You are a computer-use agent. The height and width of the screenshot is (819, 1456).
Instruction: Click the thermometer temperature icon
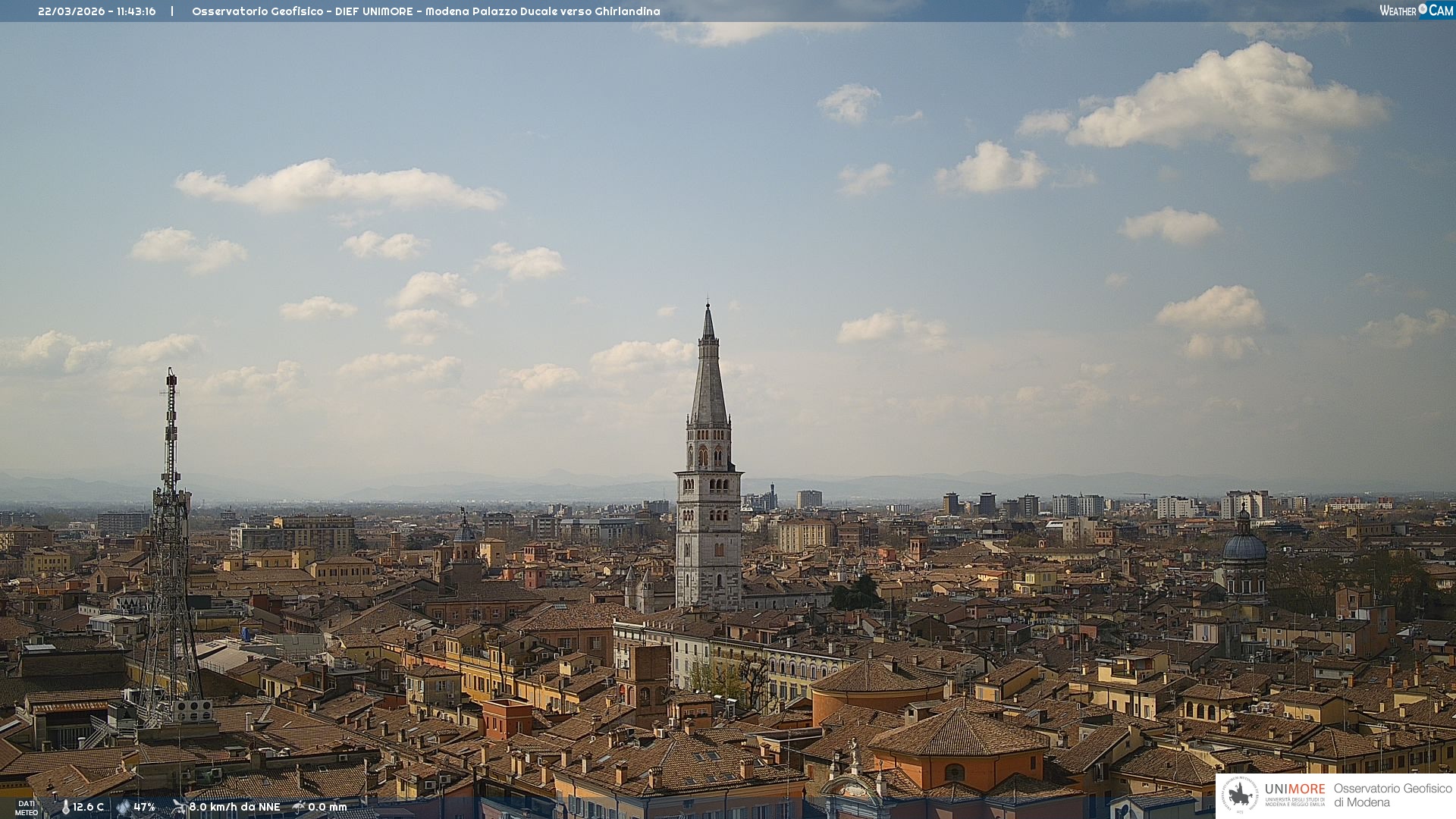65,808
